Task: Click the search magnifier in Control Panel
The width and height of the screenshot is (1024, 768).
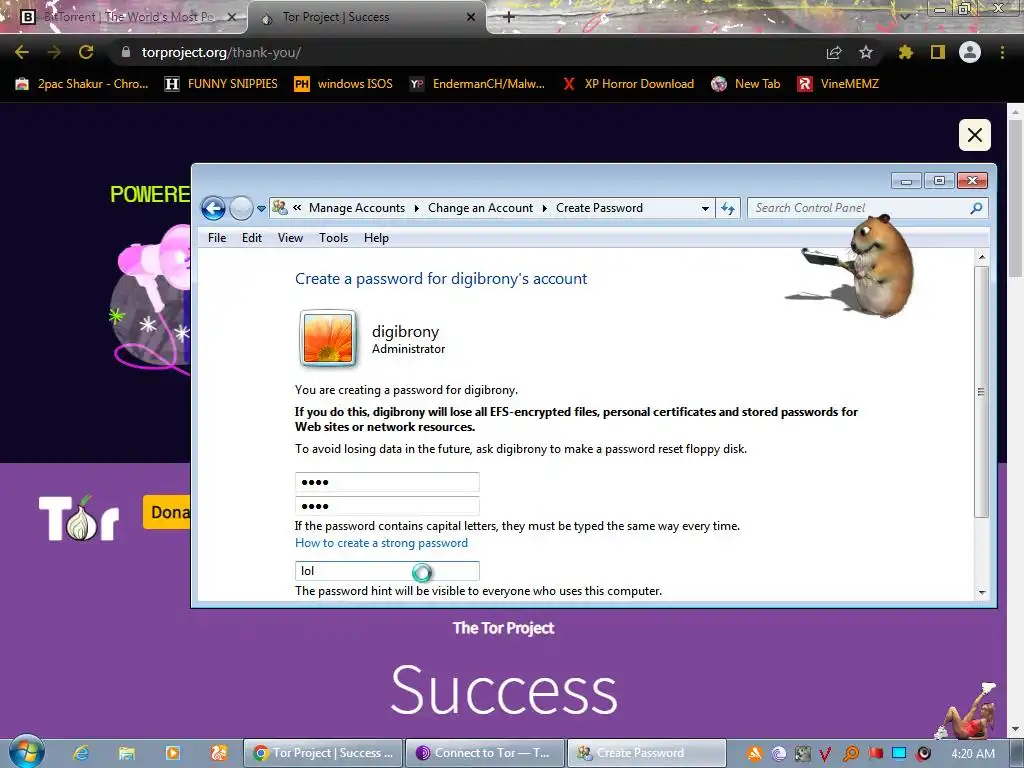Action: click(x=976, y=208)
